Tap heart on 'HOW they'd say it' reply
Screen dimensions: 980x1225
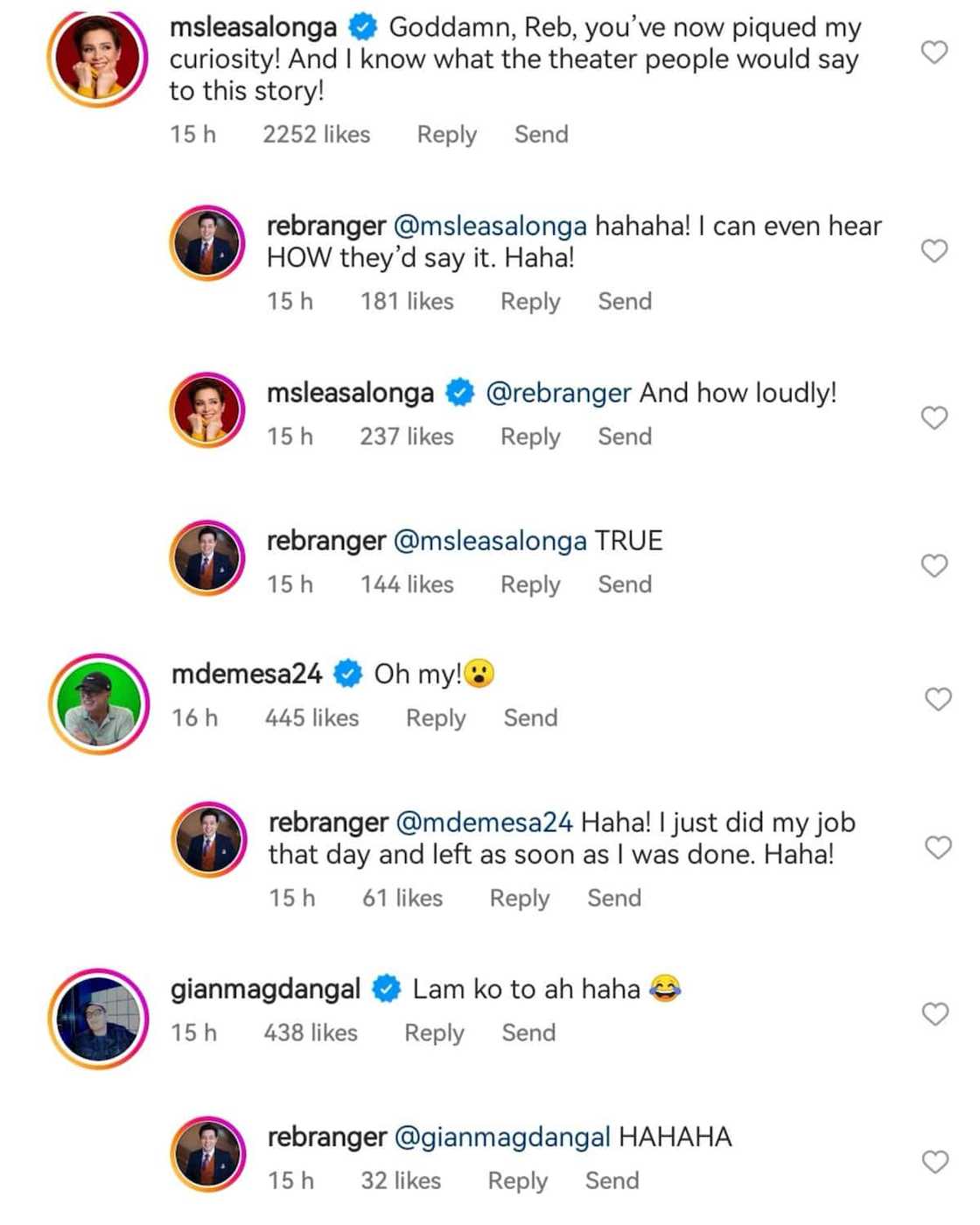tap(934, 251)
